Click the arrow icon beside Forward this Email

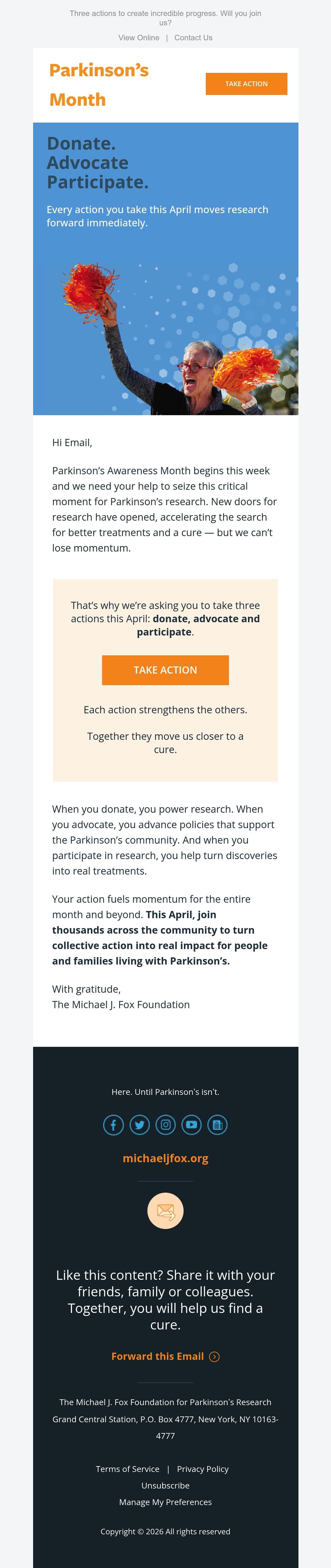(x=214, y=1357)
